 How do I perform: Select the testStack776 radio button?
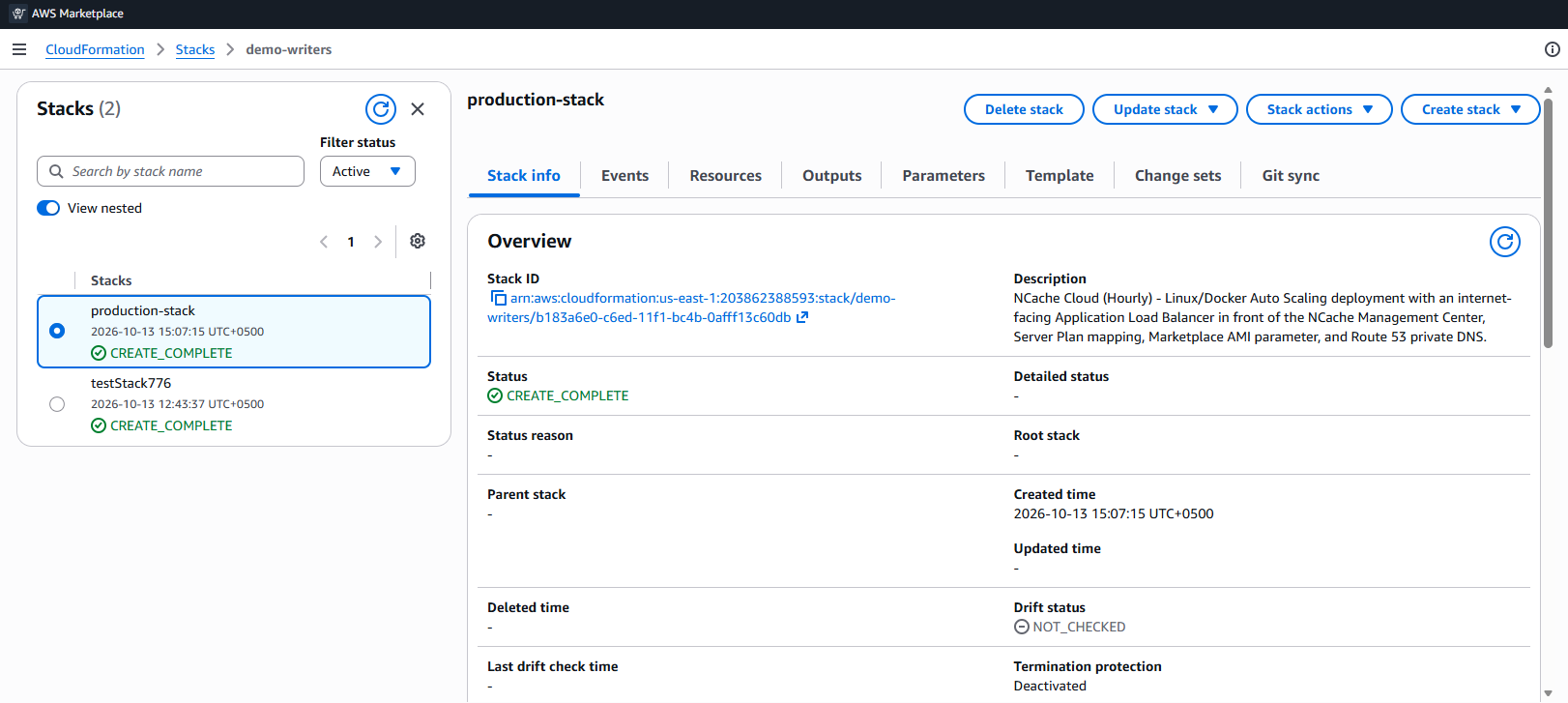(x=57, y=404)
